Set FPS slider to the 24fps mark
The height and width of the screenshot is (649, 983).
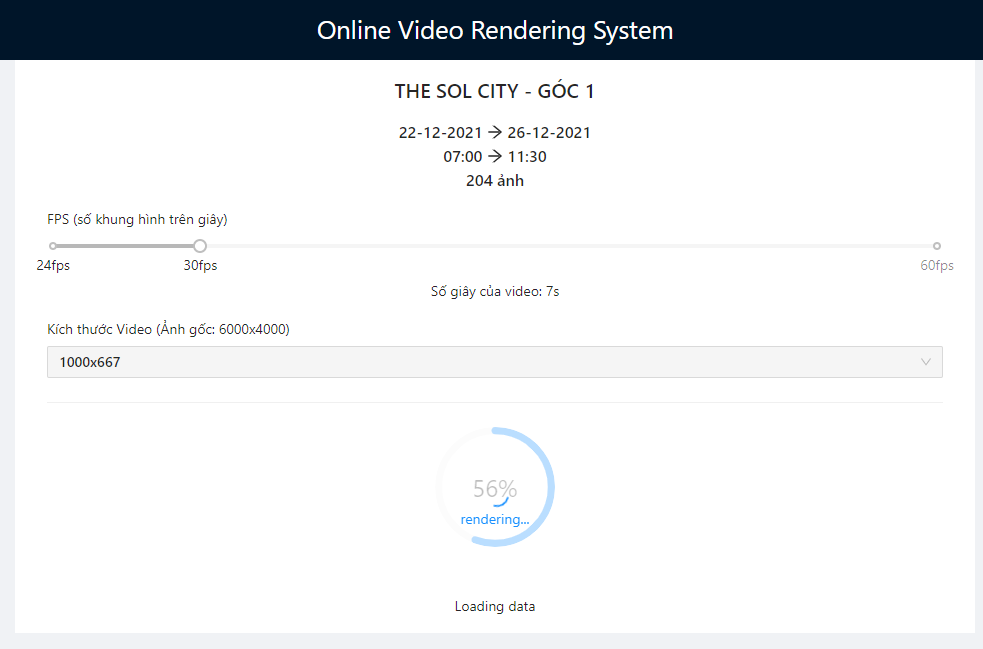53,246
